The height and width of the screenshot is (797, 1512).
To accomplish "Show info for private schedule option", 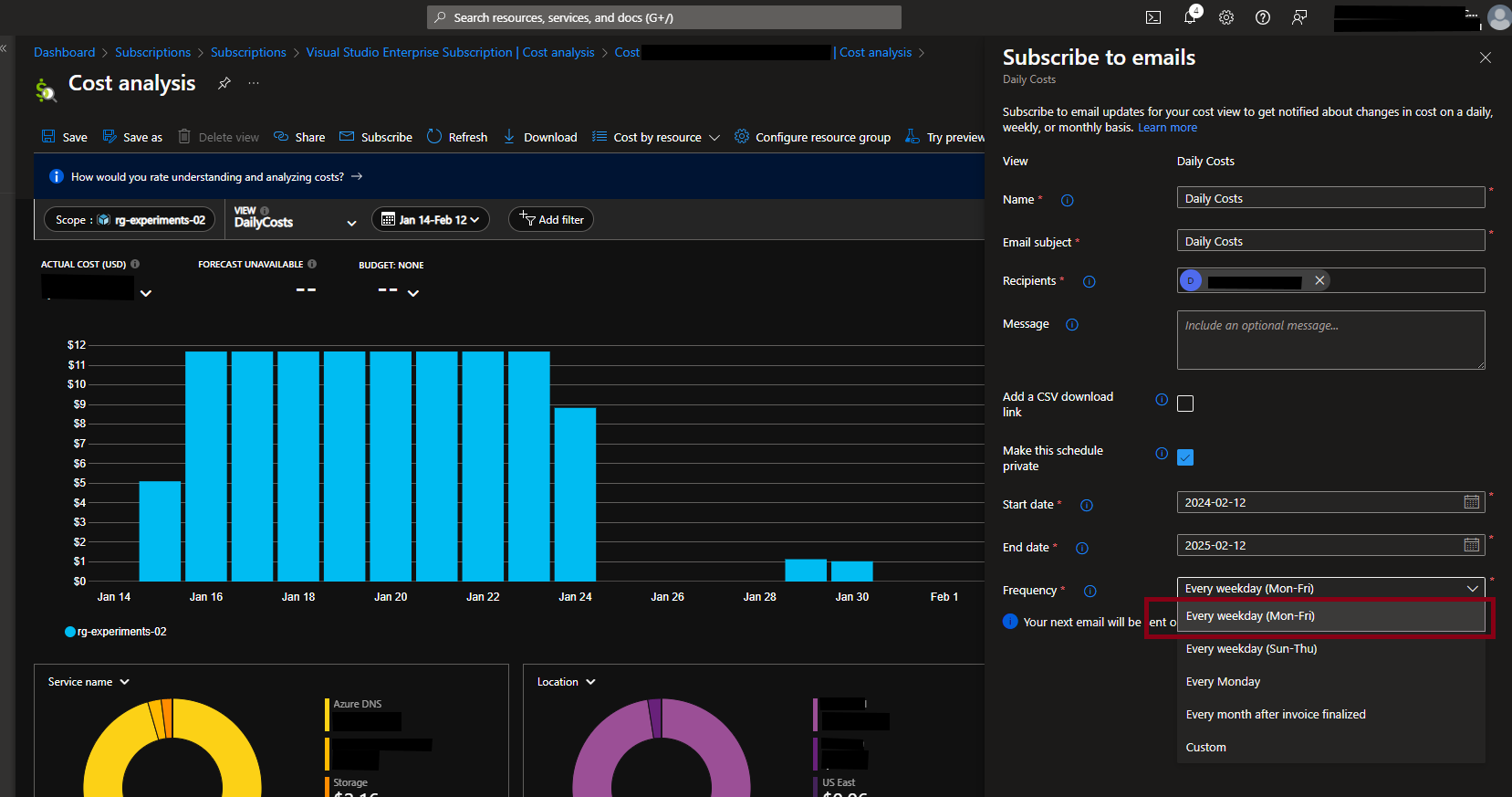I will click(1162, 453).
